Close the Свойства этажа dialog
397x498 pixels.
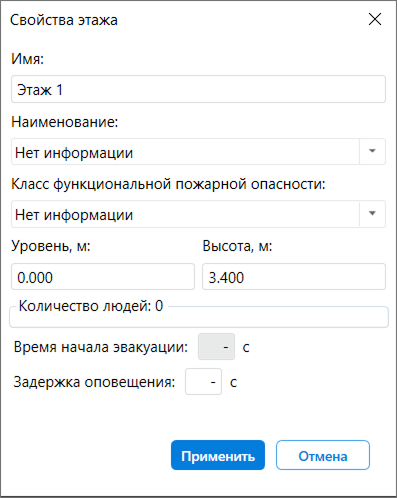375,19
